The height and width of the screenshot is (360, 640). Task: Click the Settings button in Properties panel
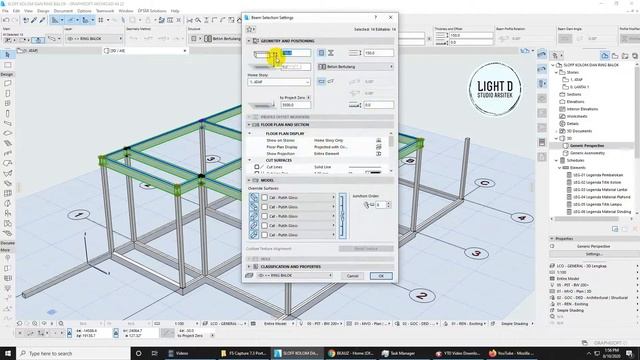coord(593,254)
